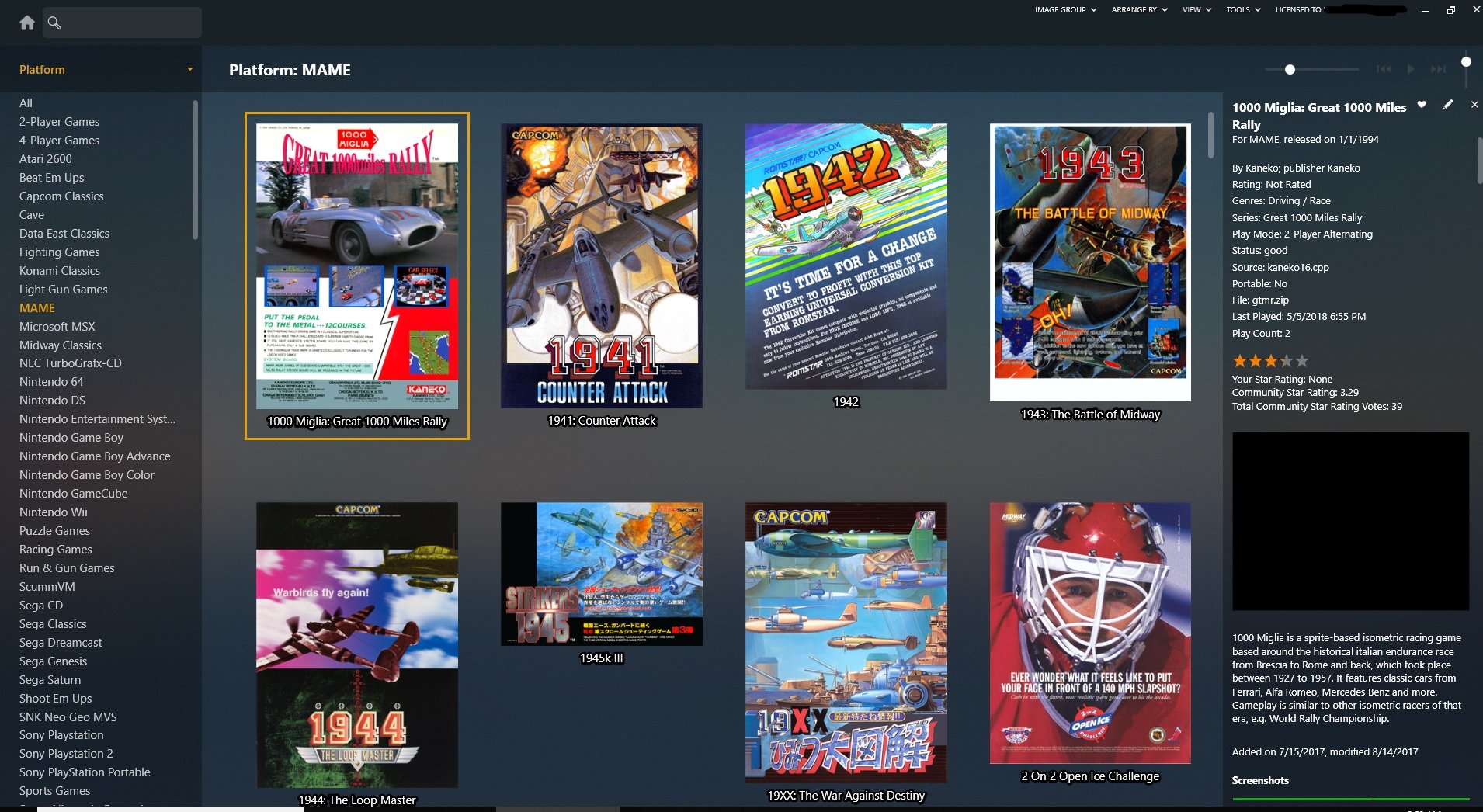Viewport: 1483px width, 812px height.
Task: Close the game details panel
Action: point(1474,105)
